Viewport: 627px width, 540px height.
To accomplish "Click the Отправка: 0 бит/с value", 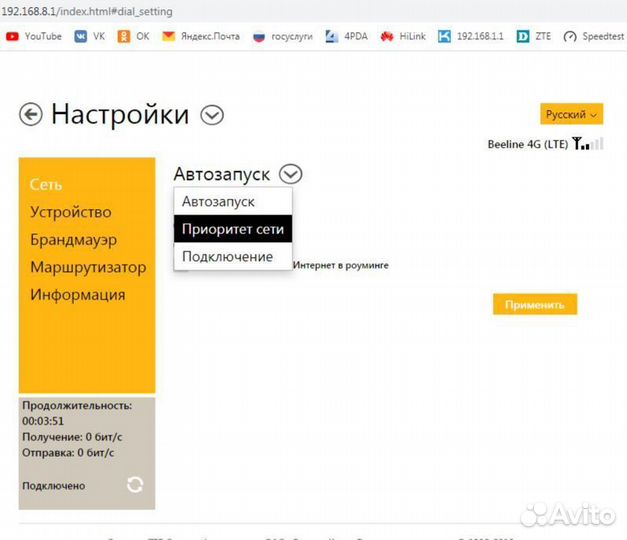I will [68, 452].
